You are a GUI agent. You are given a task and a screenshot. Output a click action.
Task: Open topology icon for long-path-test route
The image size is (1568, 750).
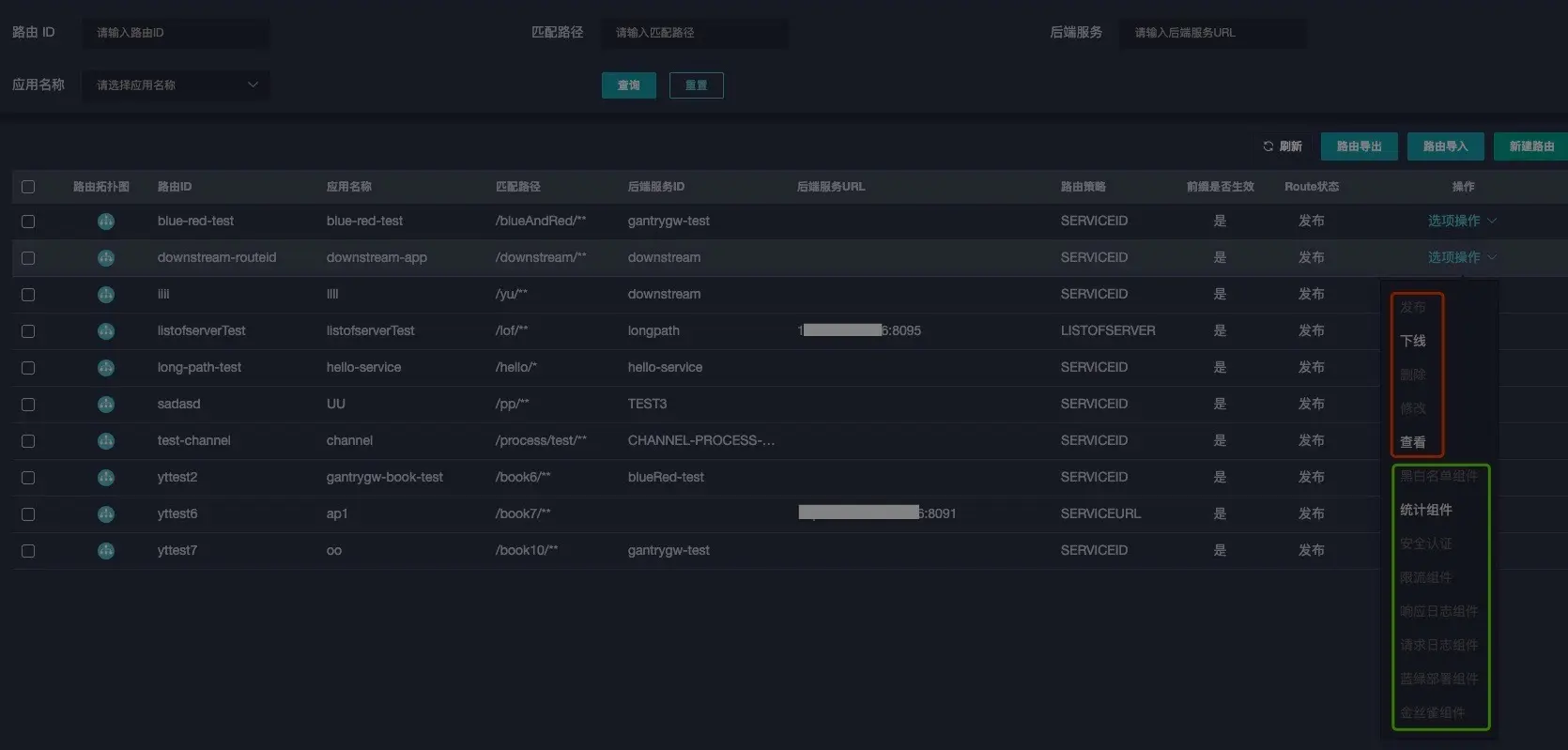[x=106, y=368]
